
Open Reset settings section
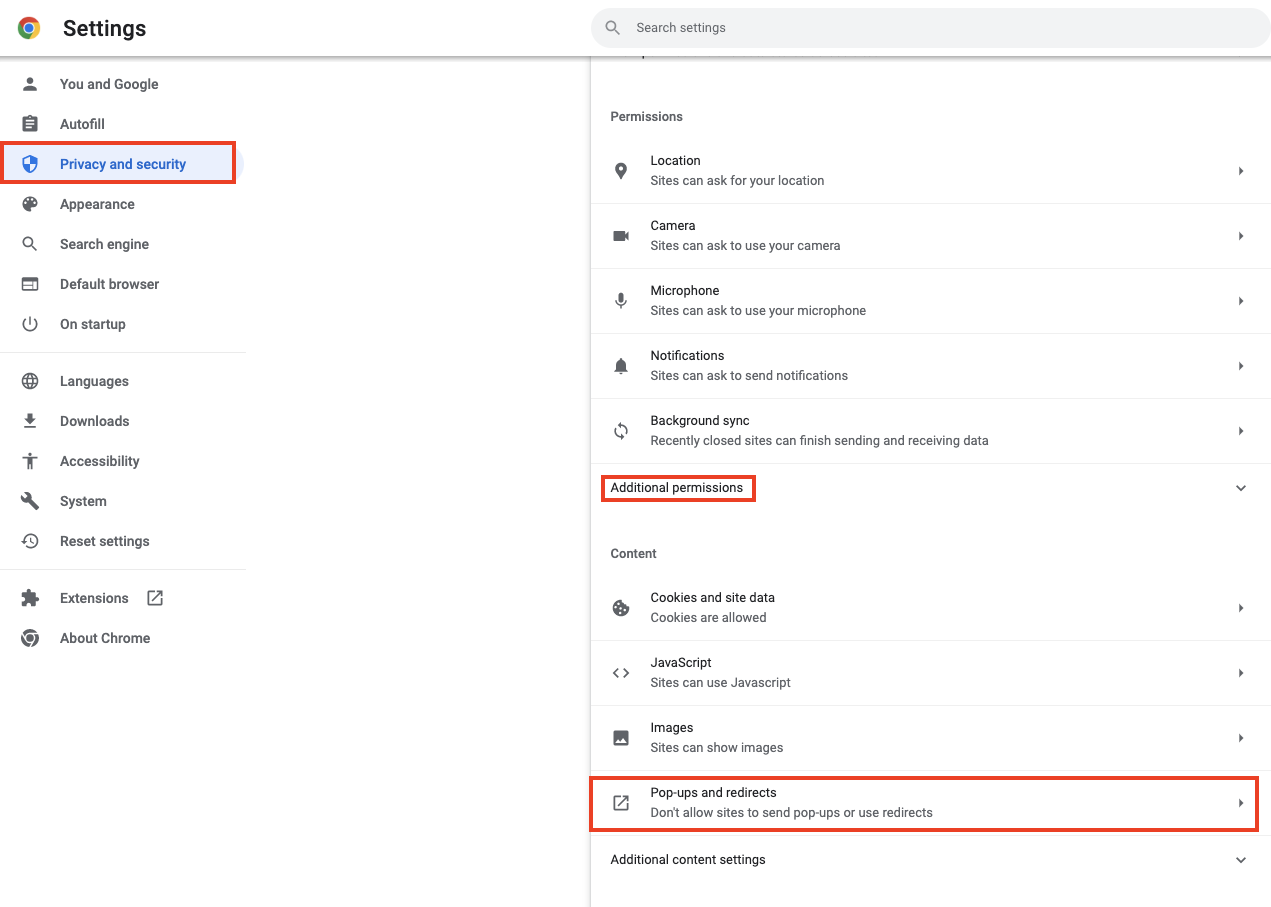[x=105, y=541]
